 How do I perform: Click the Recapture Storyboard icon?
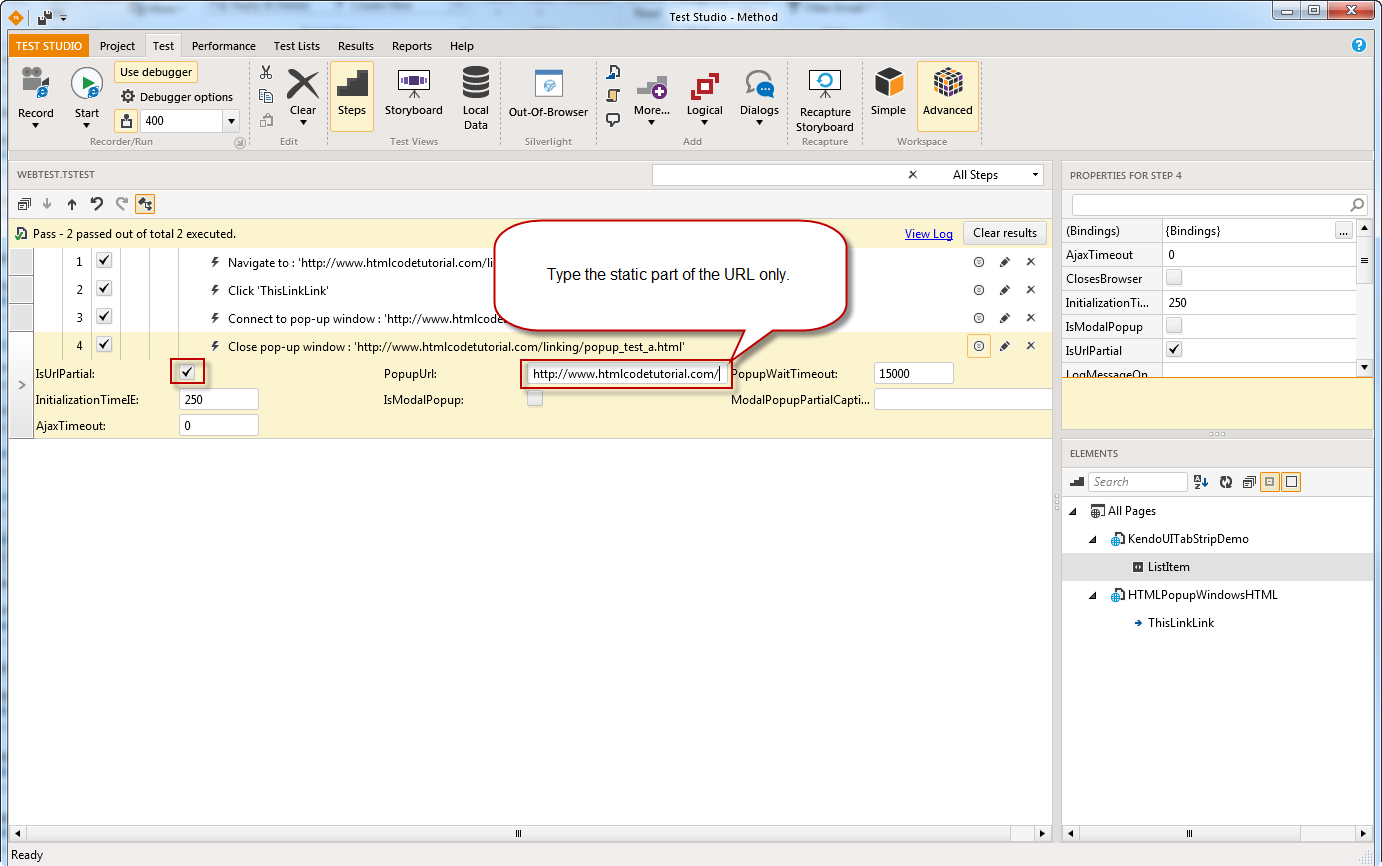[825, 83]
